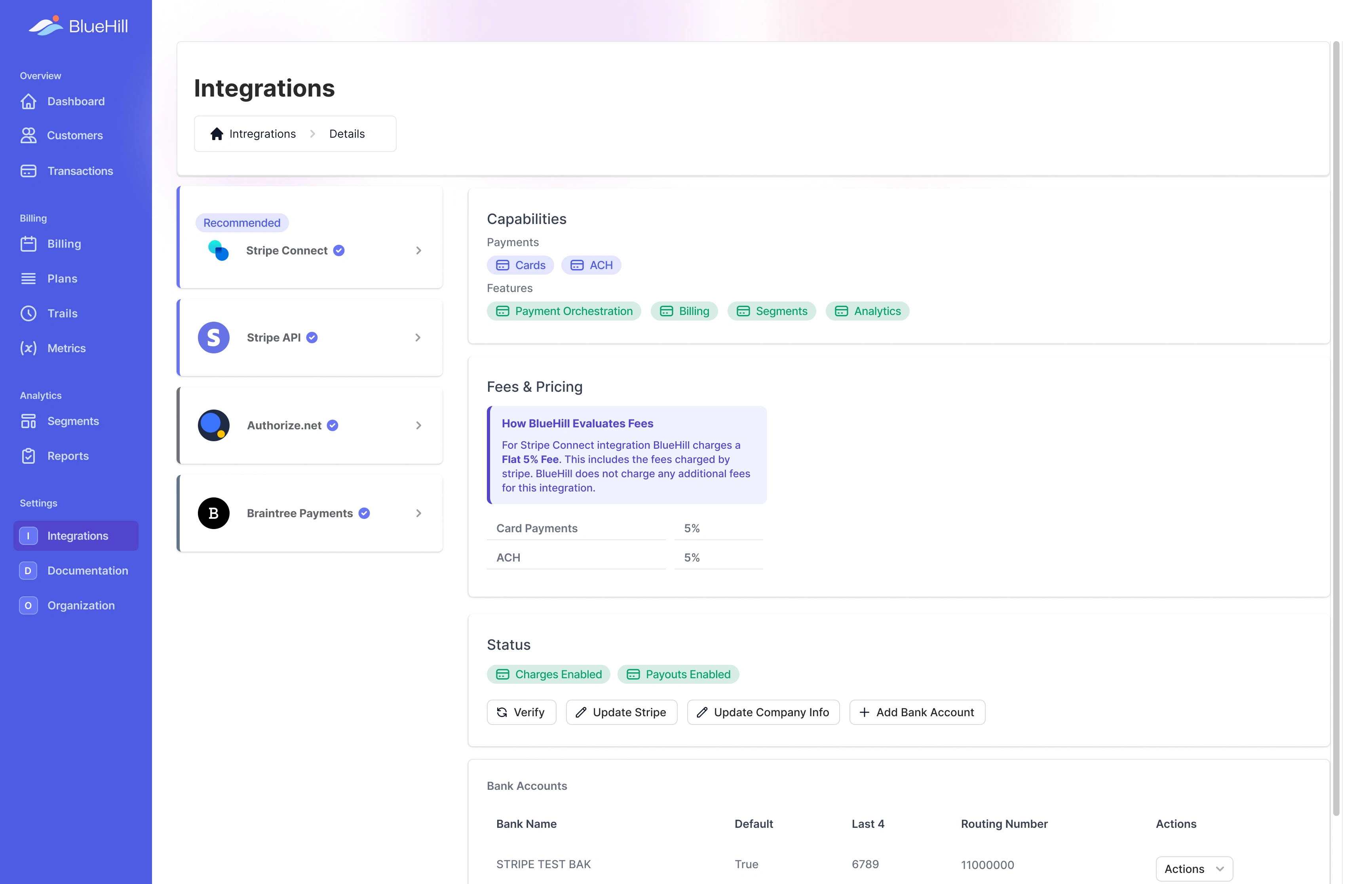Viewport: 1372px width, 884px height.
Task: Click the Segments layout icon
Action: click(28, 421)
